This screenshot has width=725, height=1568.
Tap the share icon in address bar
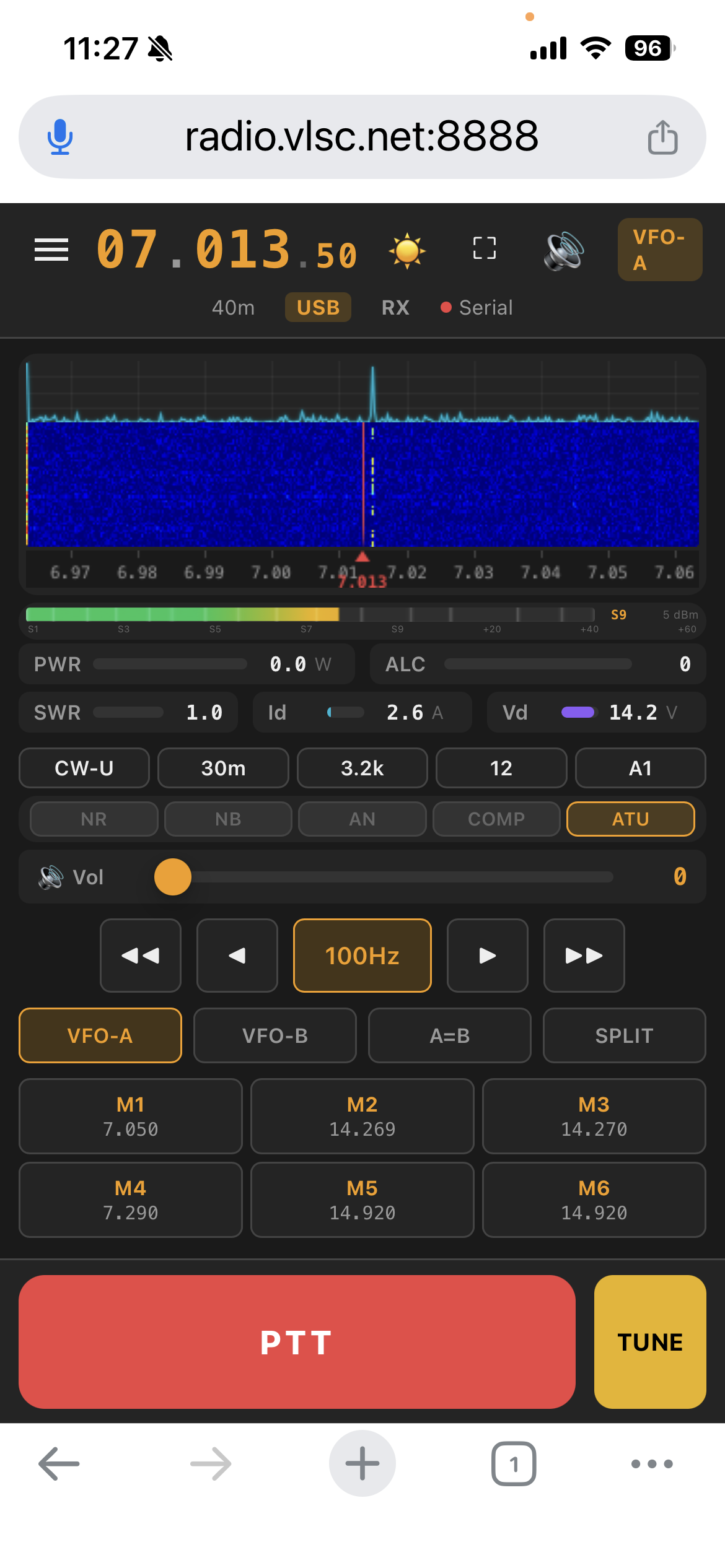662,137
